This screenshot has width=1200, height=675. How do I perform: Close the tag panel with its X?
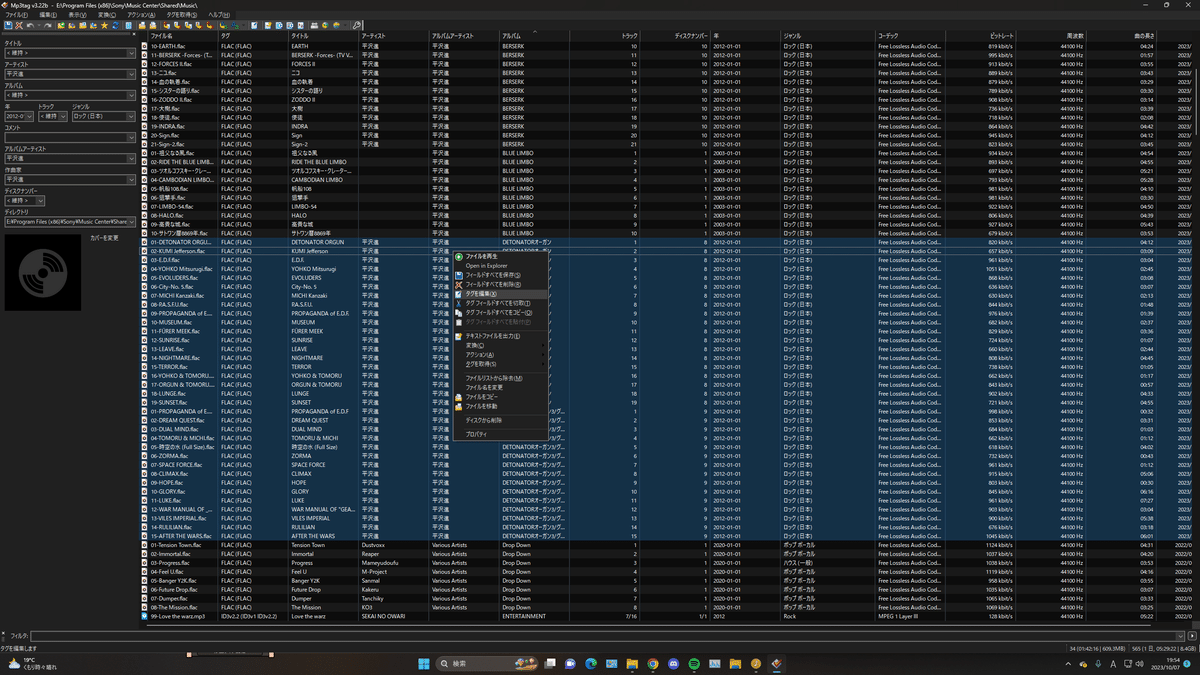134,35
